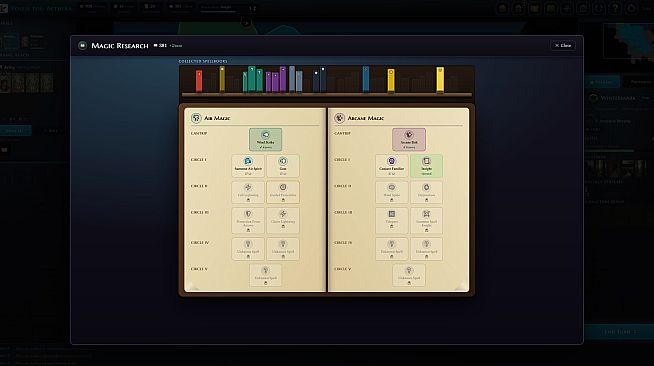Click End Turn in the background game window

point(620,332)
